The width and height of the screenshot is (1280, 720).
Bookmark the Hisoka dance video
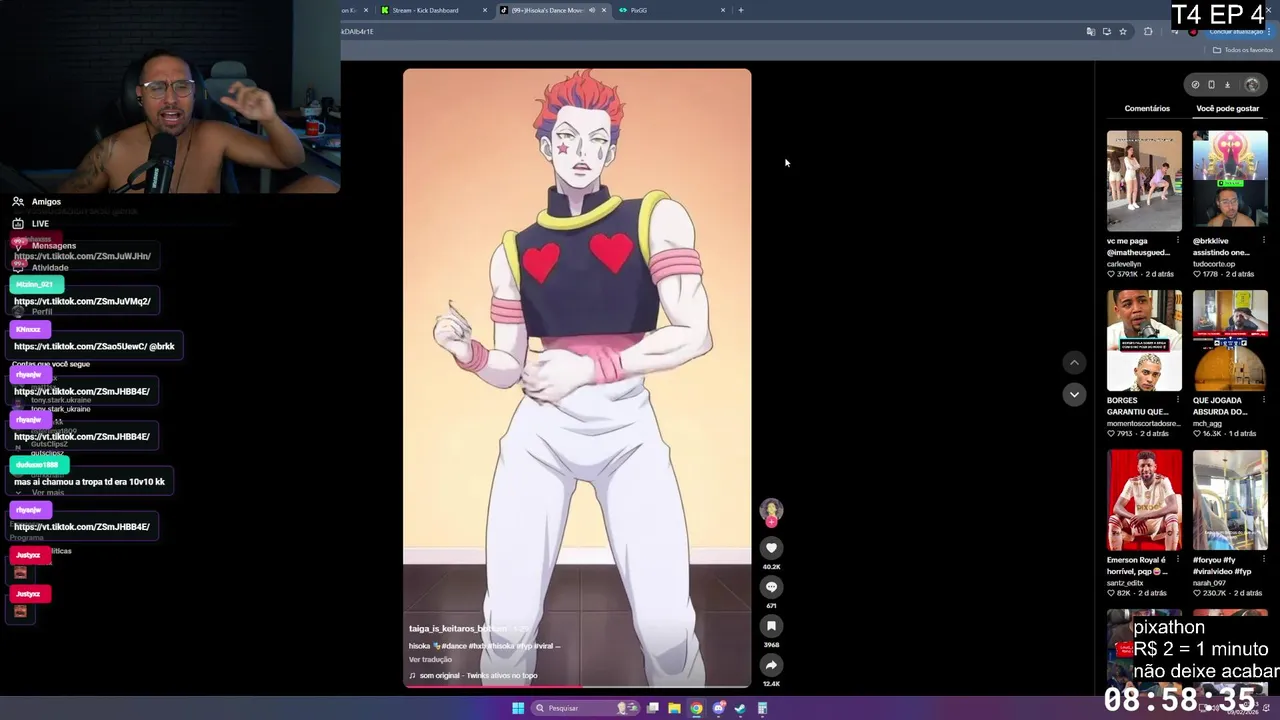[771, 626]
